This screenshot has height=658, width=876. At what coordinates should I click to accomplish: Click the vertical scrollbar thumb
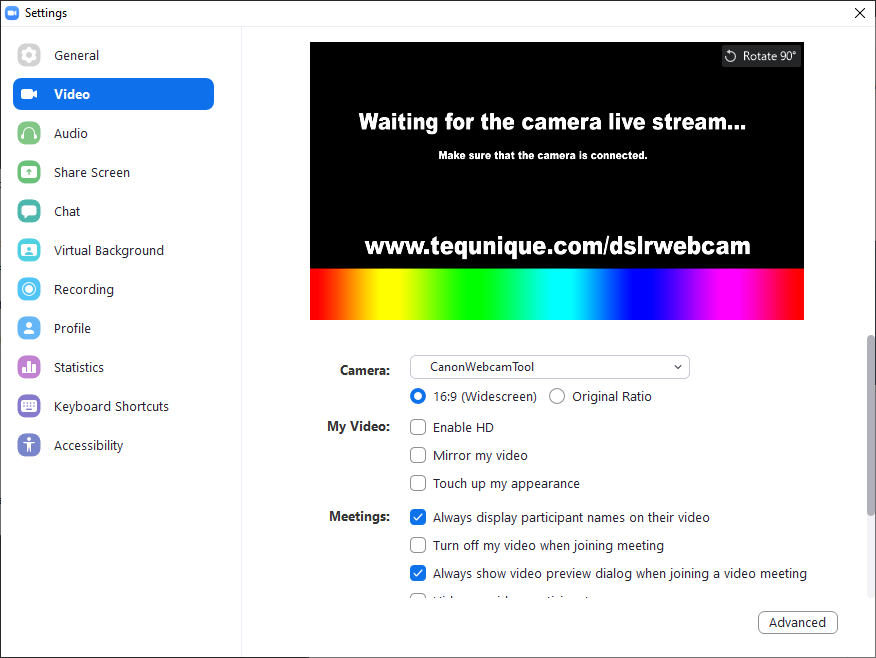pyautogui.click(x=870, y=425)
